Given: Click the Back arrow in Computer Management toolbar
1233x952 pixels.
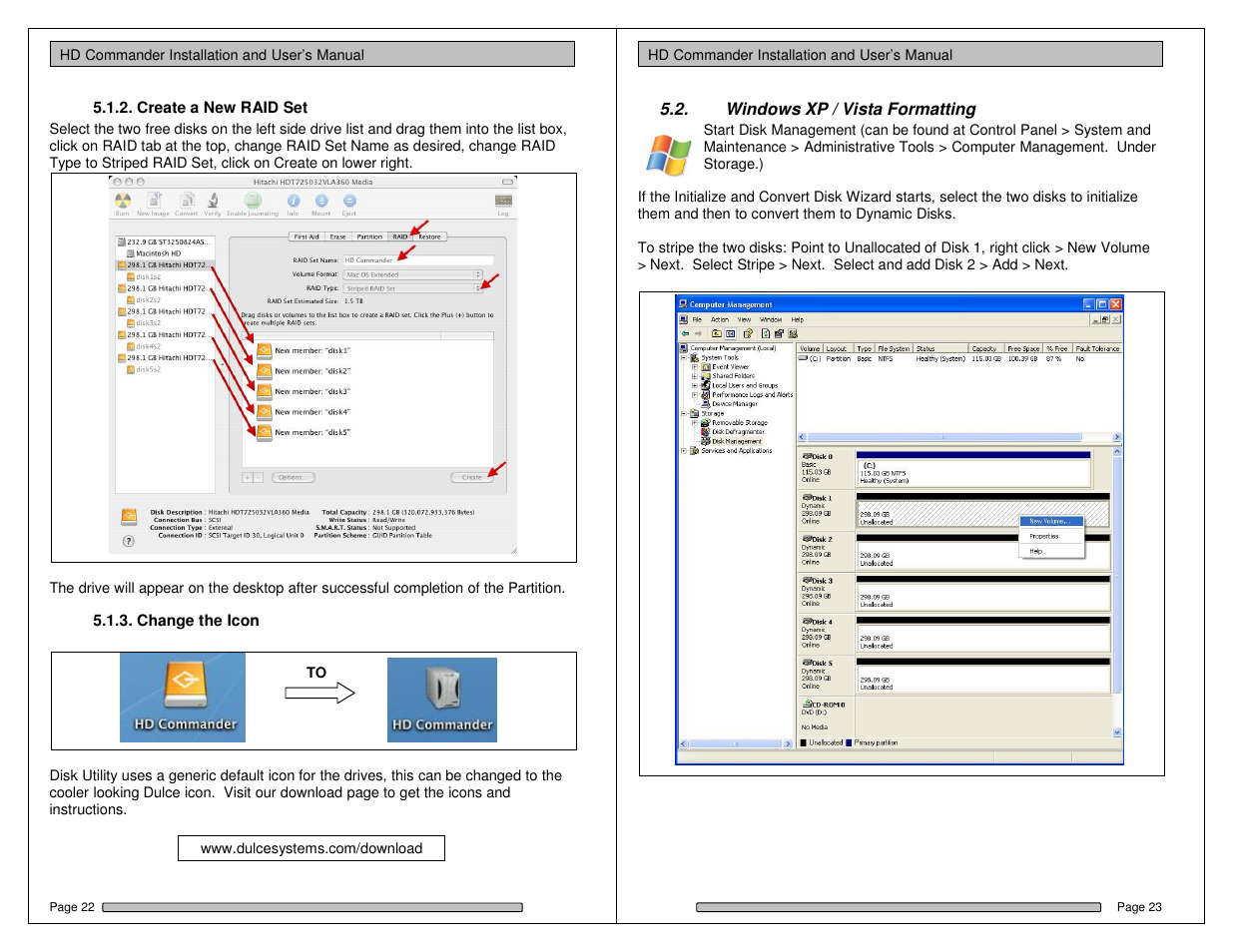Looking at the screenshot, I should [x=686, y=333].
